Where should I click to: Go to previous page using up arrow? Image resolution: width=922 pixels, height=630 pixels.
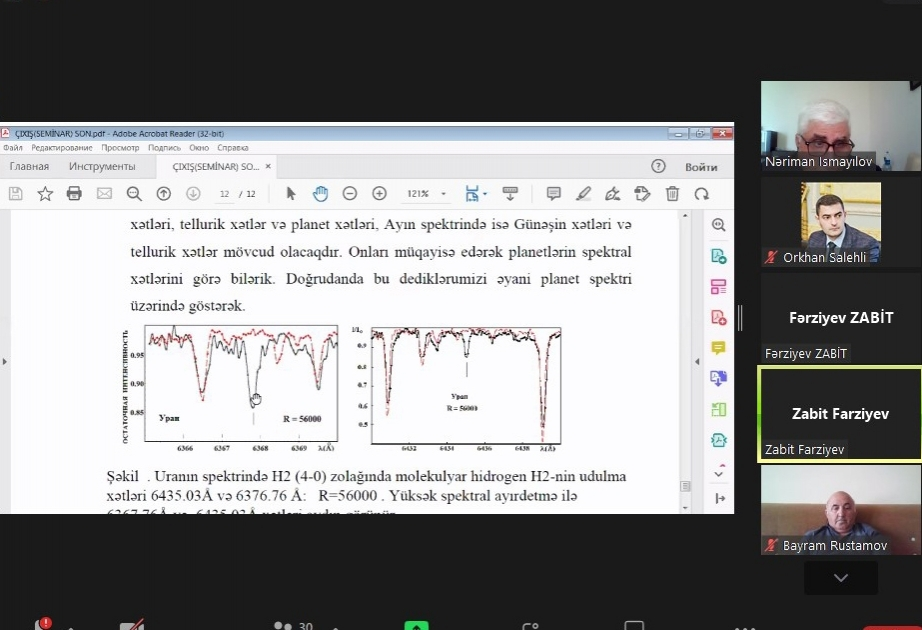pyautogui.click(x=164, y=194)
